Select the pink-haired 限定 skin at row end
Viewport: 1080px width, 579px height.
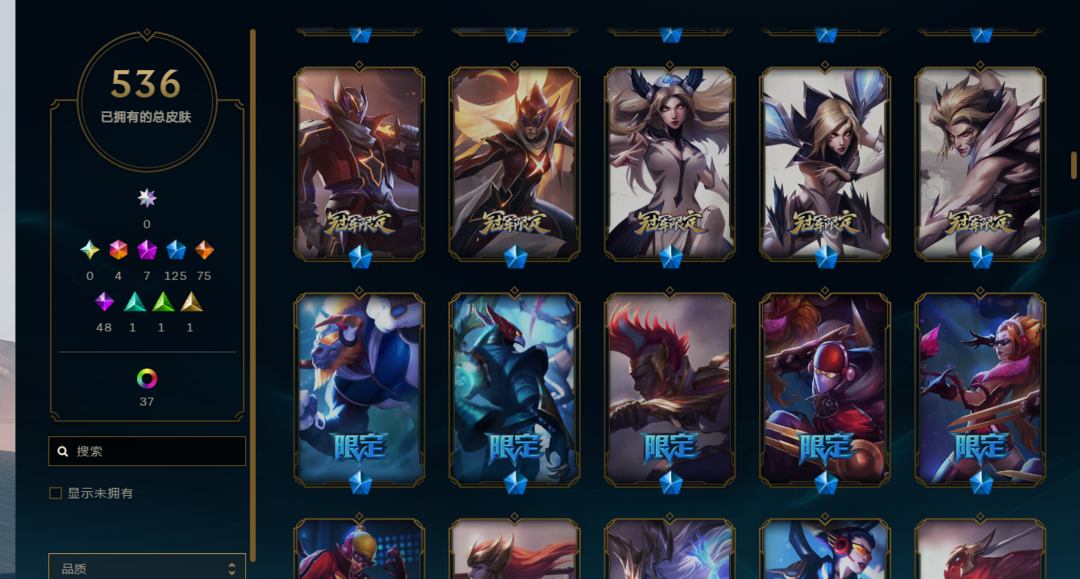click(980, 390)
